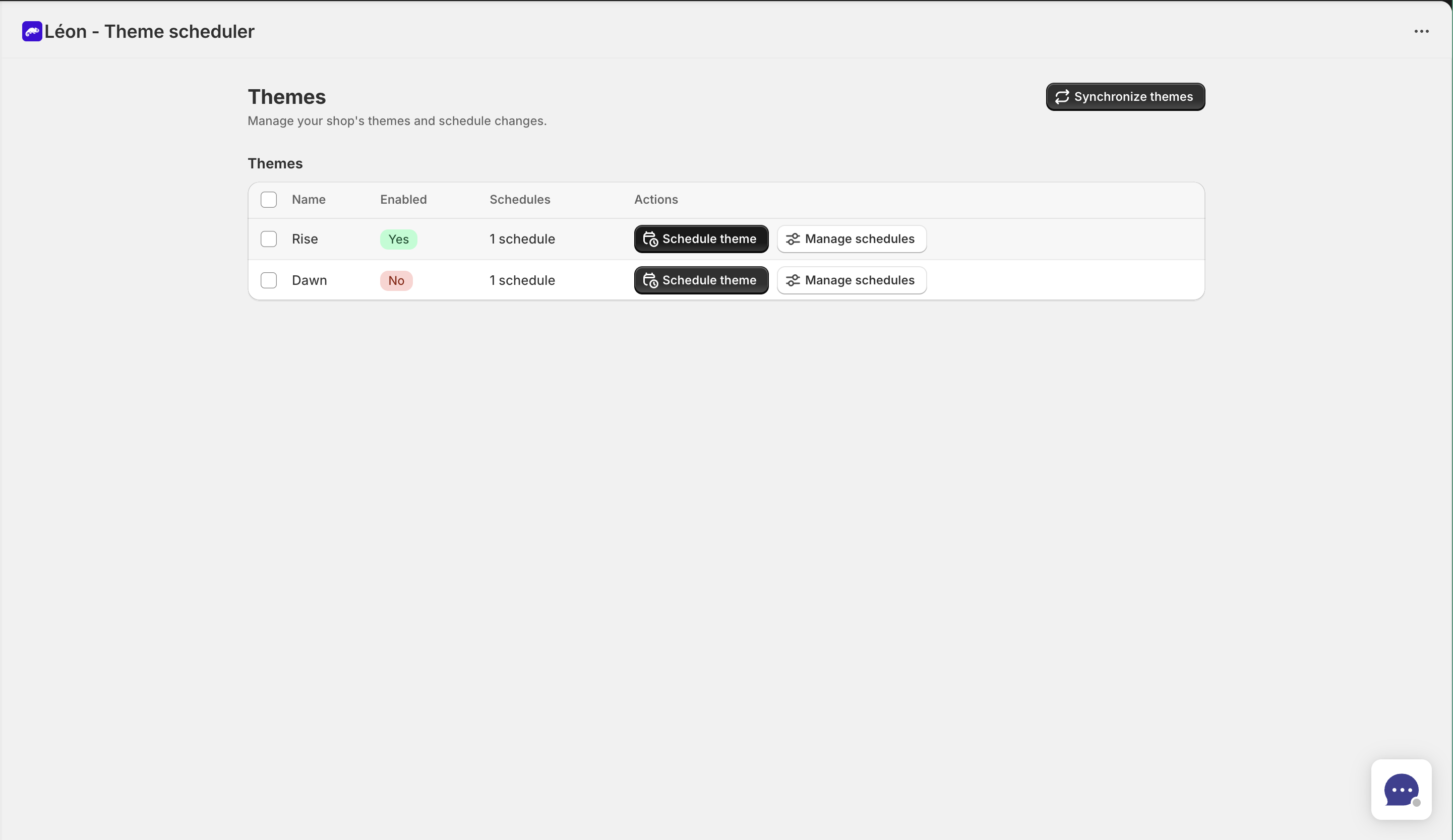Image resolution: width=1453 pixels, height=840 pixels.
Task: Open Schedule theme for the Dawn theme
Action: coord(701,280)
